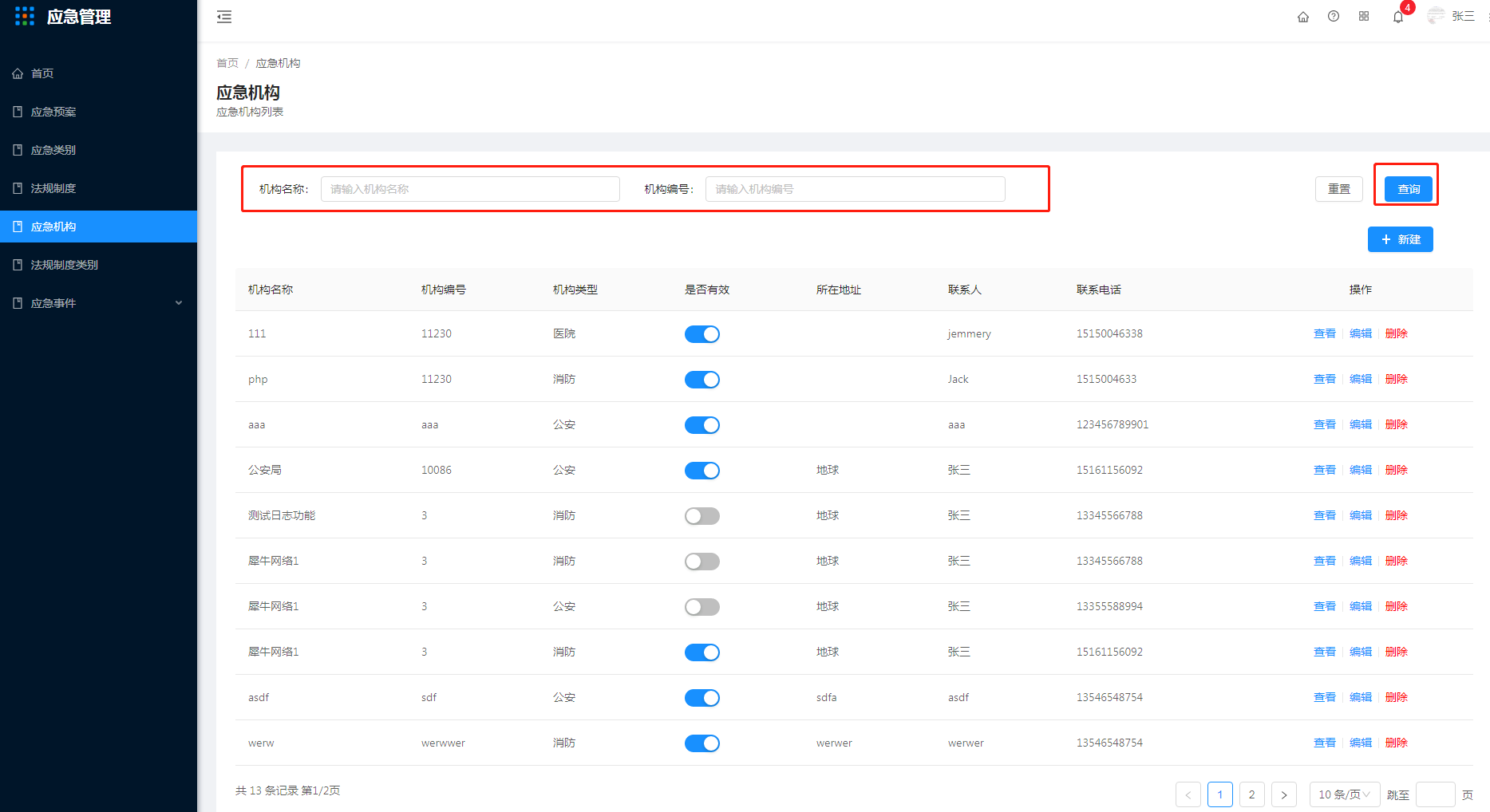This screenshot has width=1490, height=812.
Task: Toggle 是否有效 switch for 公安局 row
Action: click(x=702, y=471)
